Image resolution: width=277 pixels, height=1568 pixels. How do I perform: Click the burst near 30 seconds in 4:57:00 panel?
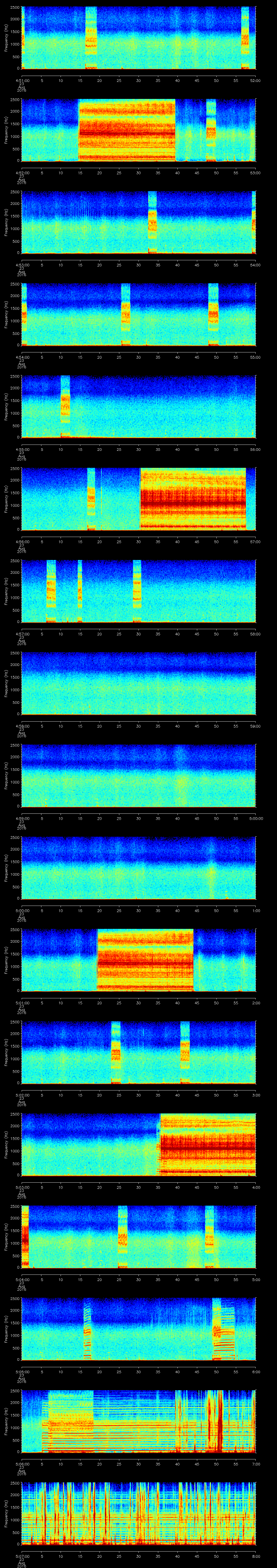pos(137,591)
